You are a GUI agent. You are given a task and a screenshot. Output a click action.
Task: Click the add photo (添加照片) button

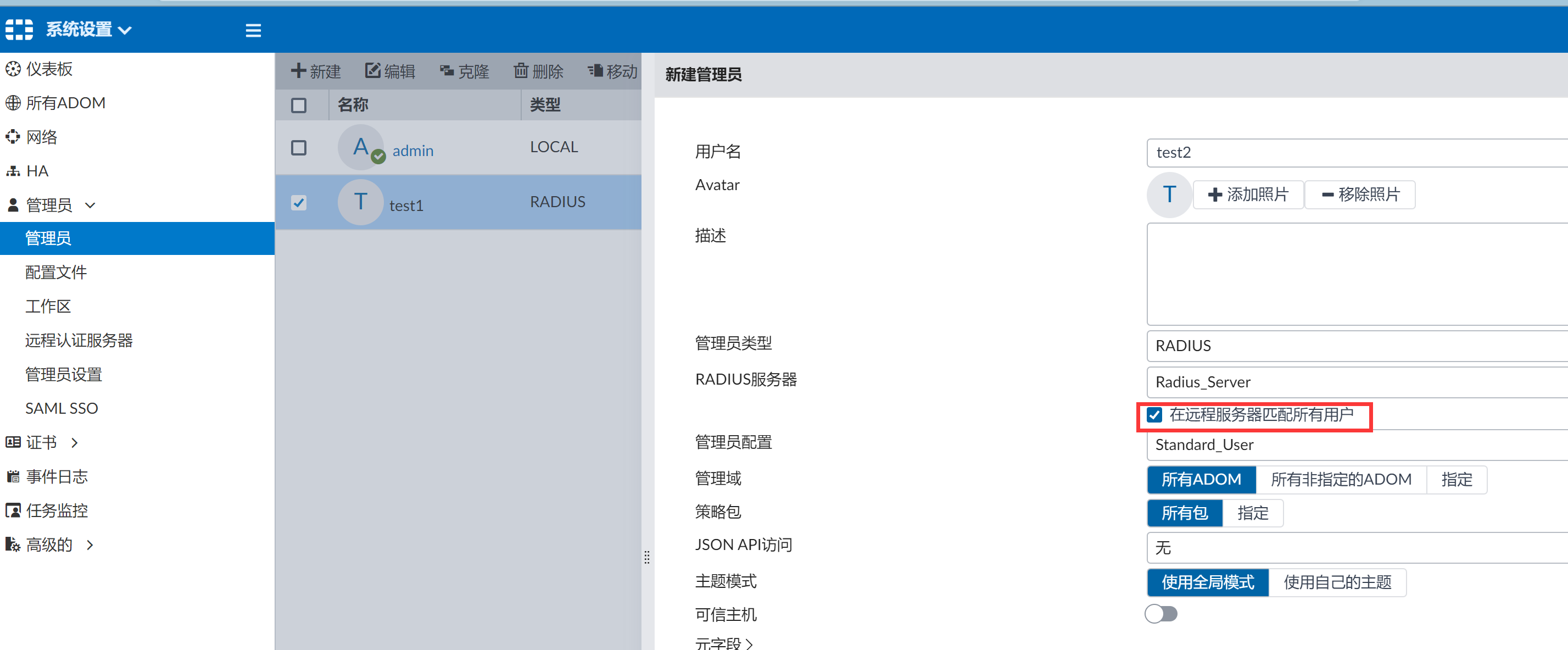(1248, 195)
